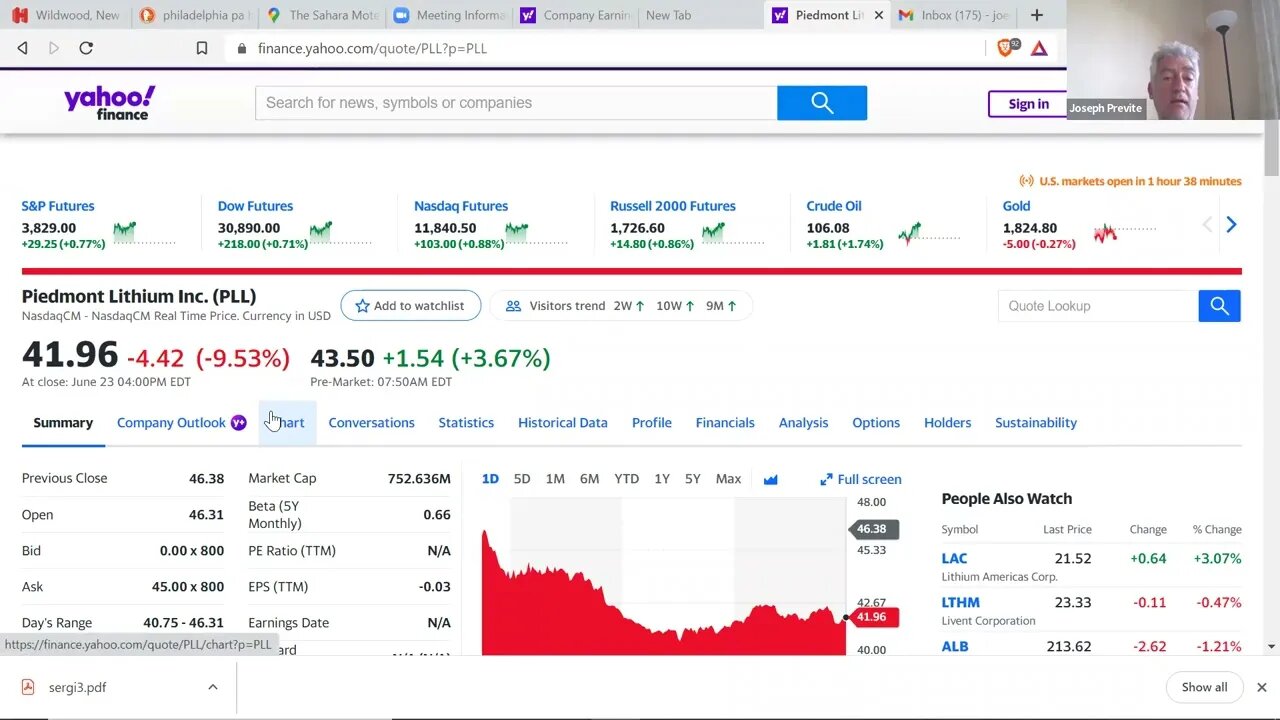This screenshot has width=1280, height=720.
Task: Open sergi3.pdf download options chevron
Action: 213,687
